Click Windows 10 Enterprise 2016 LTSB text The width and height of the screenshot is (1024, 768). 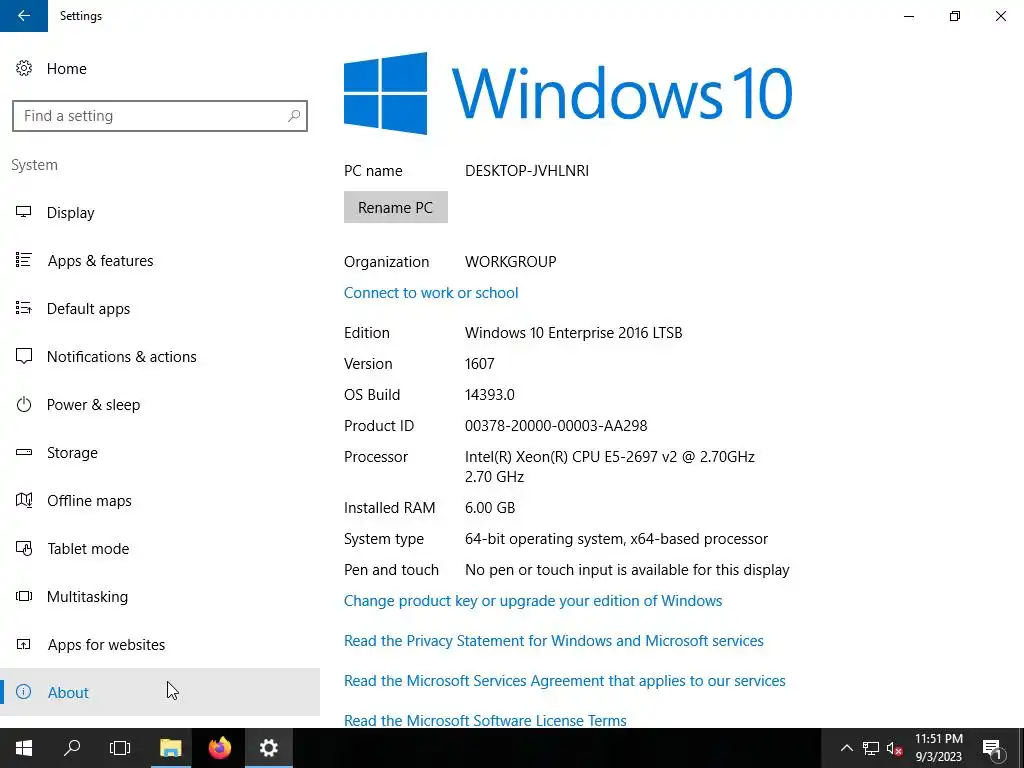573,332
